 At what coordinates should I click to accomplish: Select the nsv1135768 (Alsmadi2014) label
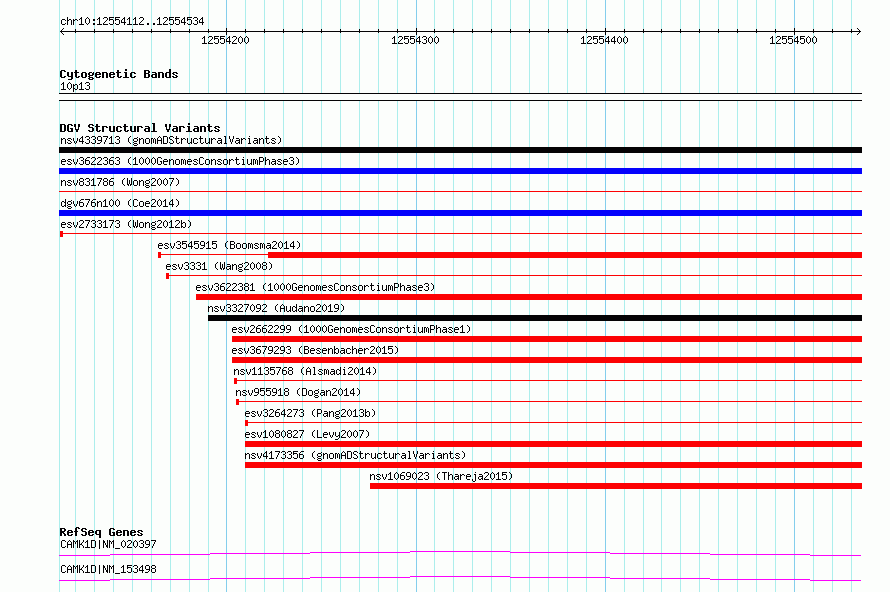click(305, 371)
